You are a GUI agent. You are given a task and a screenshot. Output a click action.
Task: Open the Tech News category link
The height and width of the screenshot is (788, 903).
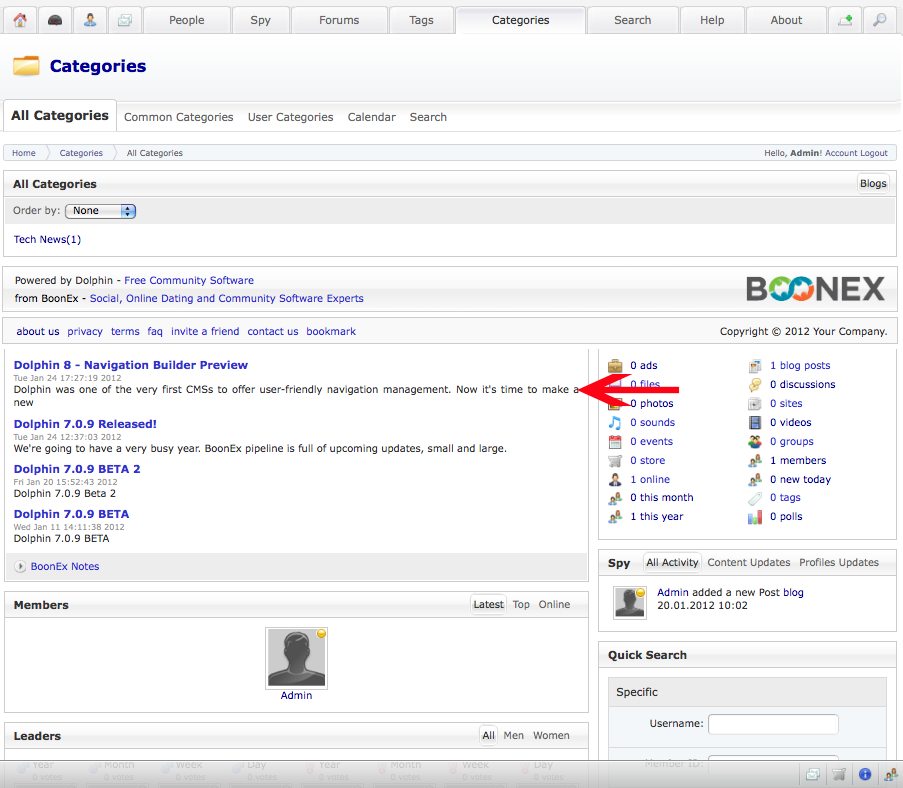pyautogui.click(x=47, y=239)
